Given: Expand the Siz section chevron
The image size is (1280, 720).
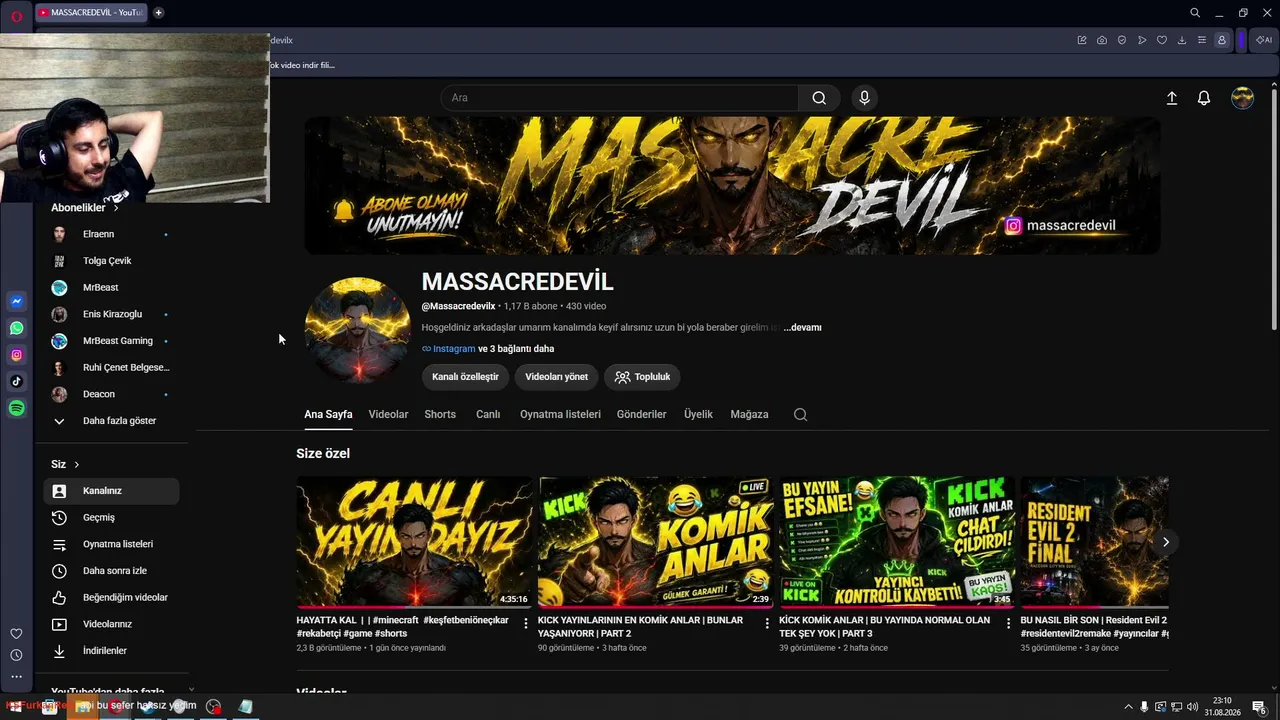Looking at the screenshot, I should click(76, 464).
